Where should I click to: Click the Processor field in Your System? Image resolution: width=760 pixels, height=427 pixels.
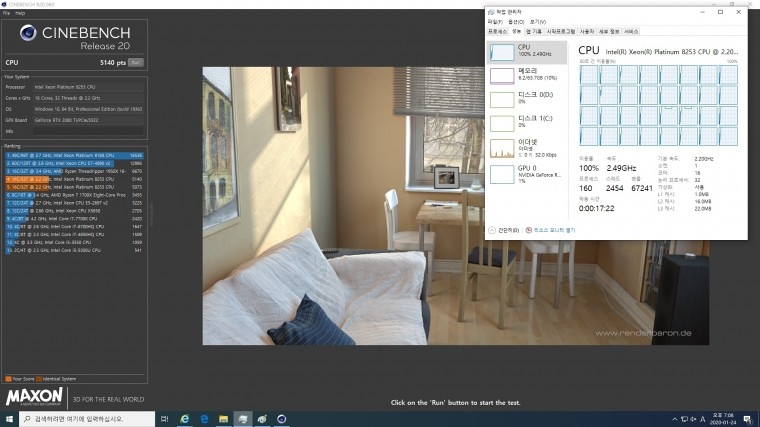click(x=88, y=87)
